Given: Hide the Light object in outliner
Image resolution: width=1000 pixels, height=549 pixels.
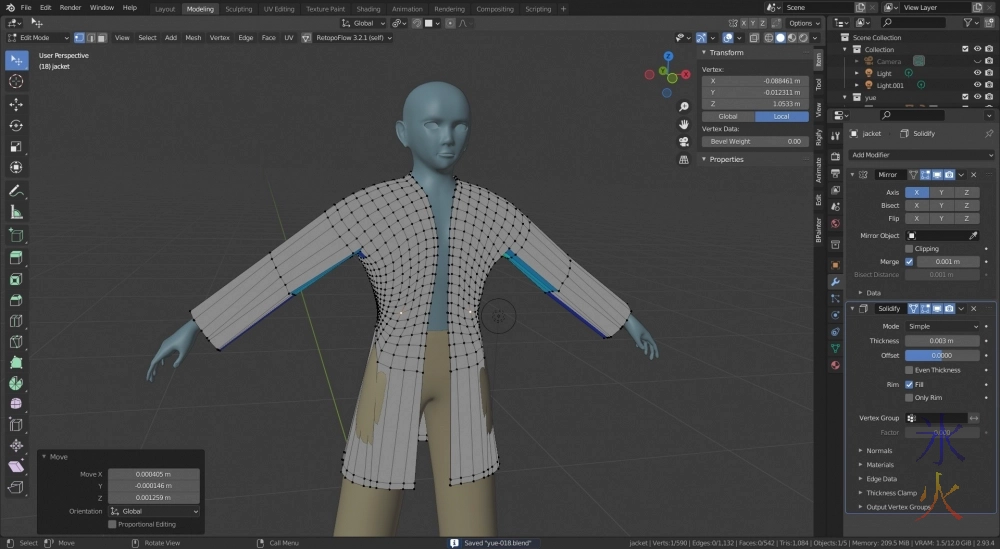Looking at the screenshot, I should tap(977, 73).
